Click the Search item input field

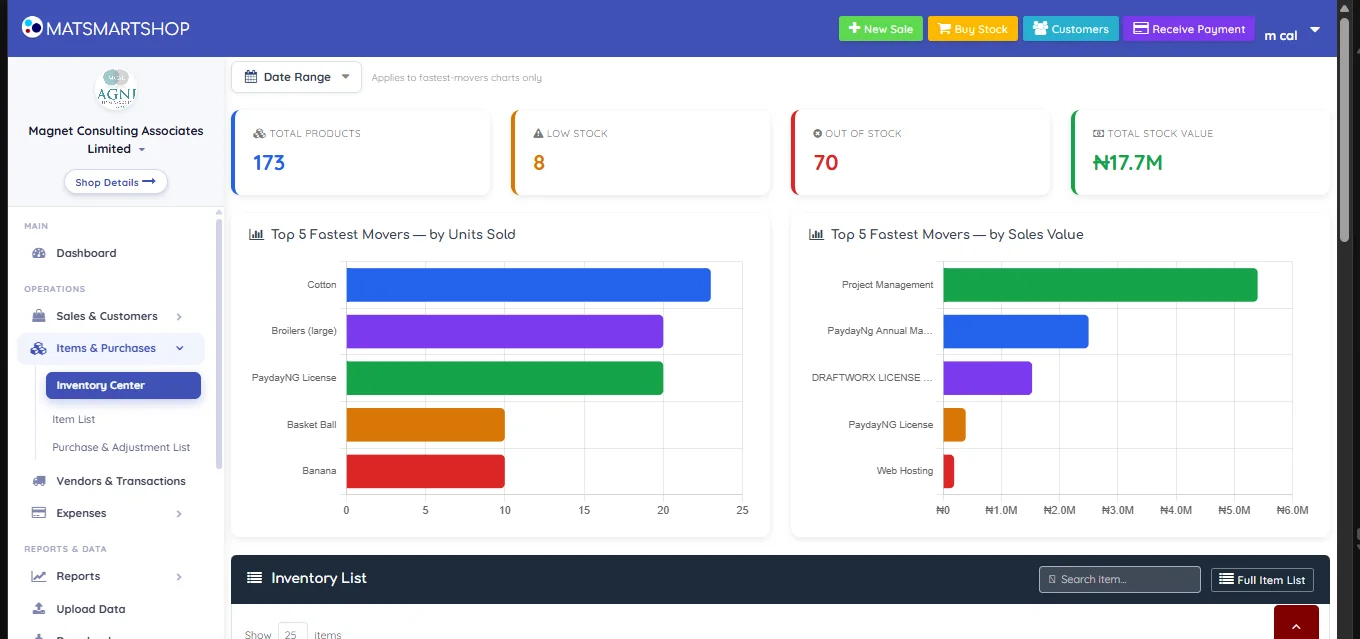[1120, 579]
